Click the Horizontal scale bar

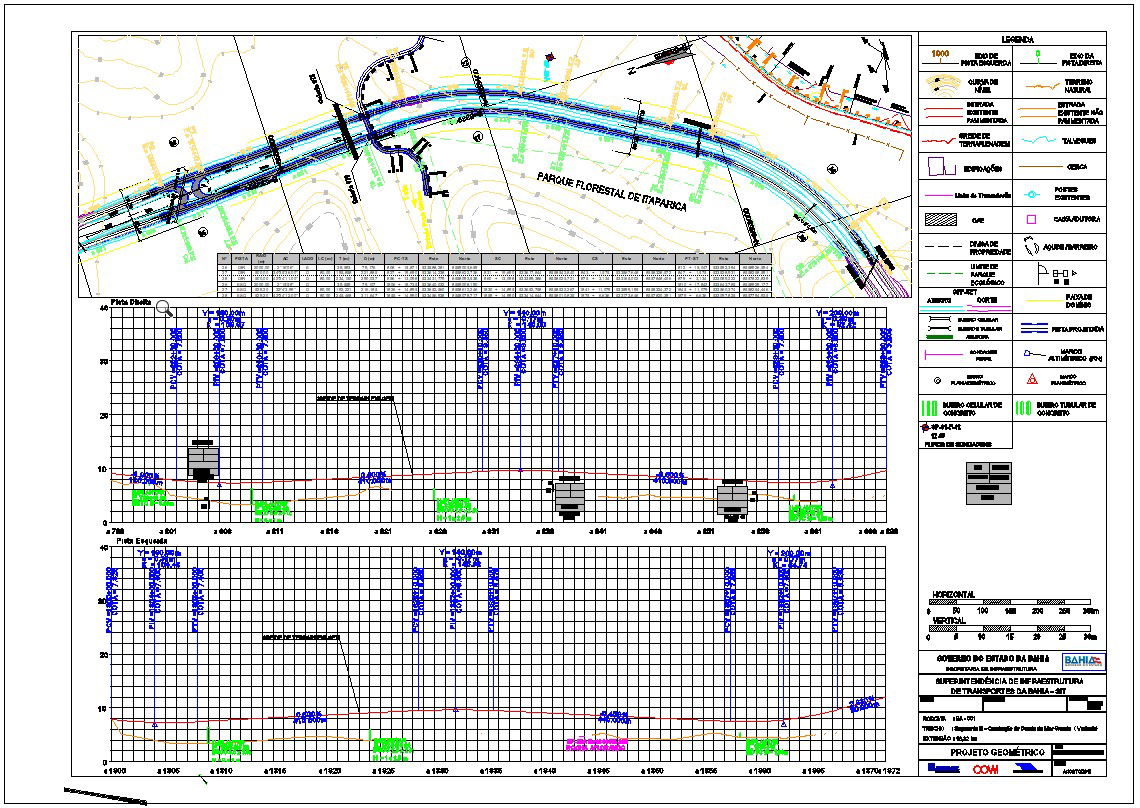click(x=1008, y=601)
